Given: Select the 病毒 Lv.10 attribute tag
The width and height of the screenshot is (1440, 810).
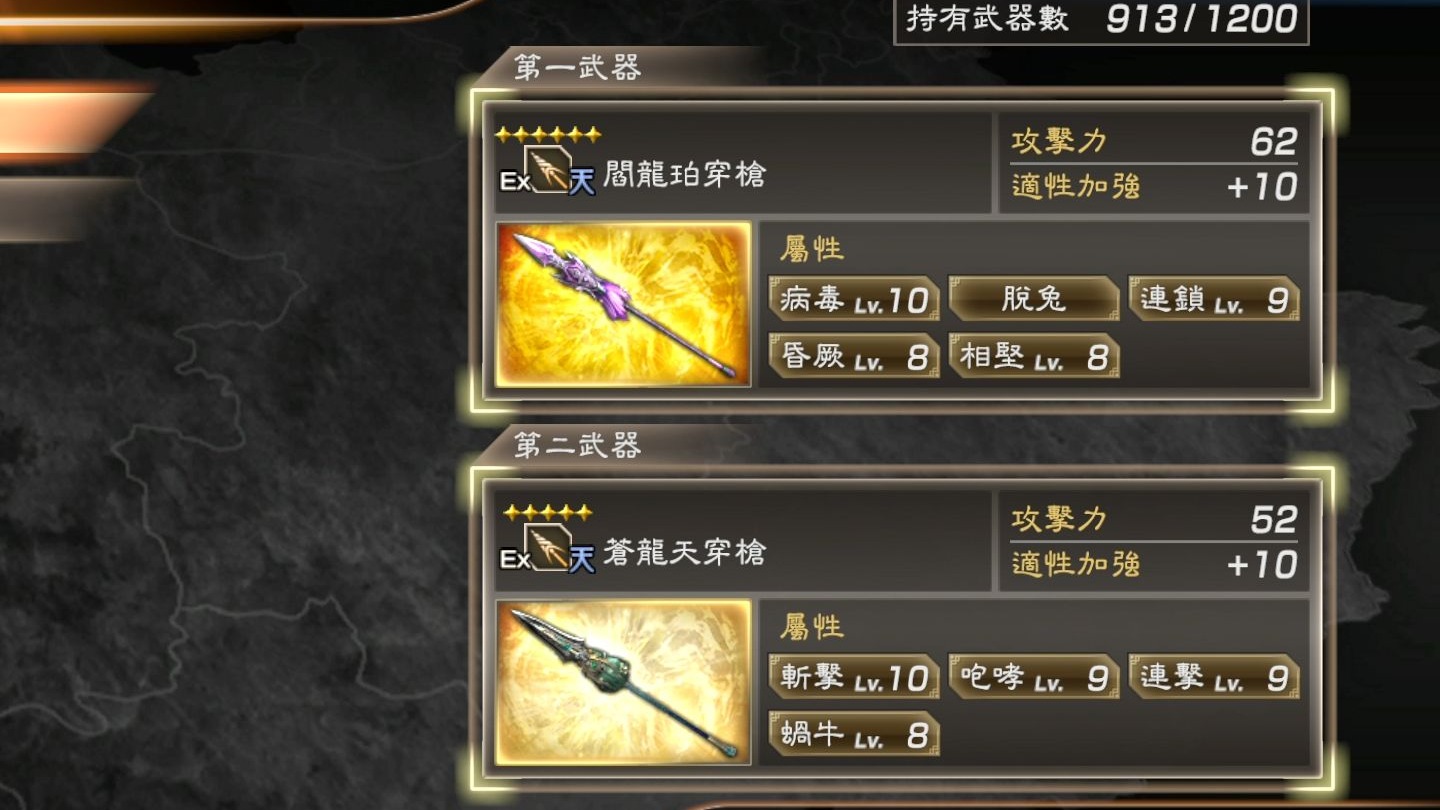Looking at the screenshot, I should click(x=854, y=299).
